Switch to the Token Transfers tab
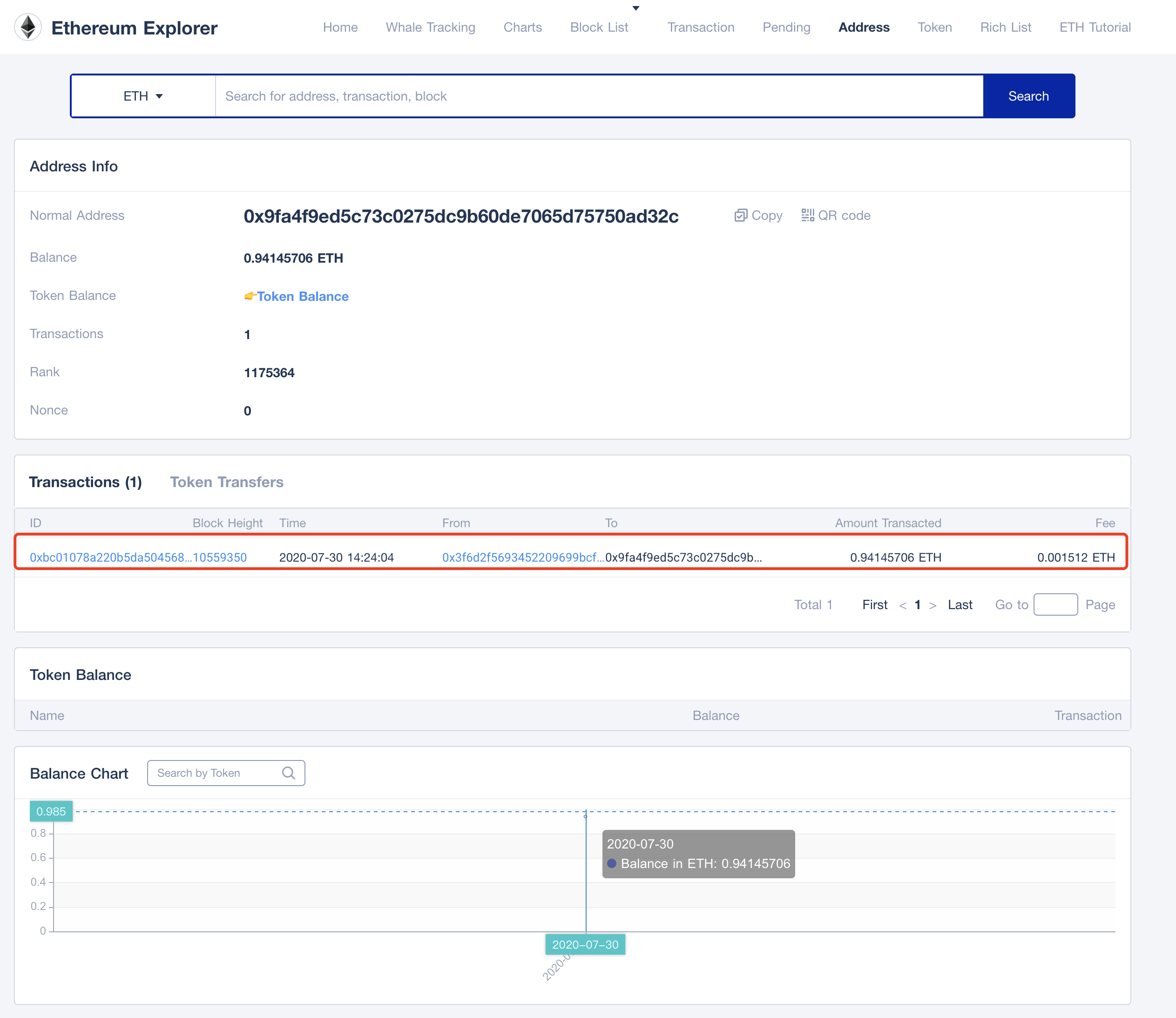 (x=227, y=482)
